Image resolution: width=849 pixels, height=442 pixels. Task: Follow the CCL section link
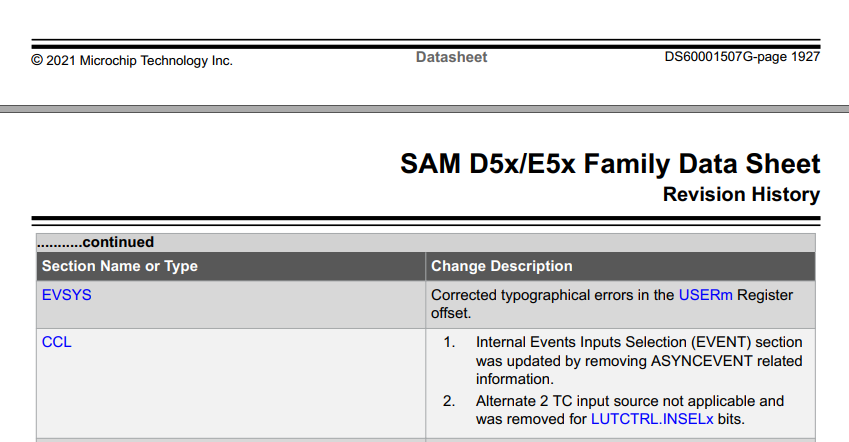56,342
